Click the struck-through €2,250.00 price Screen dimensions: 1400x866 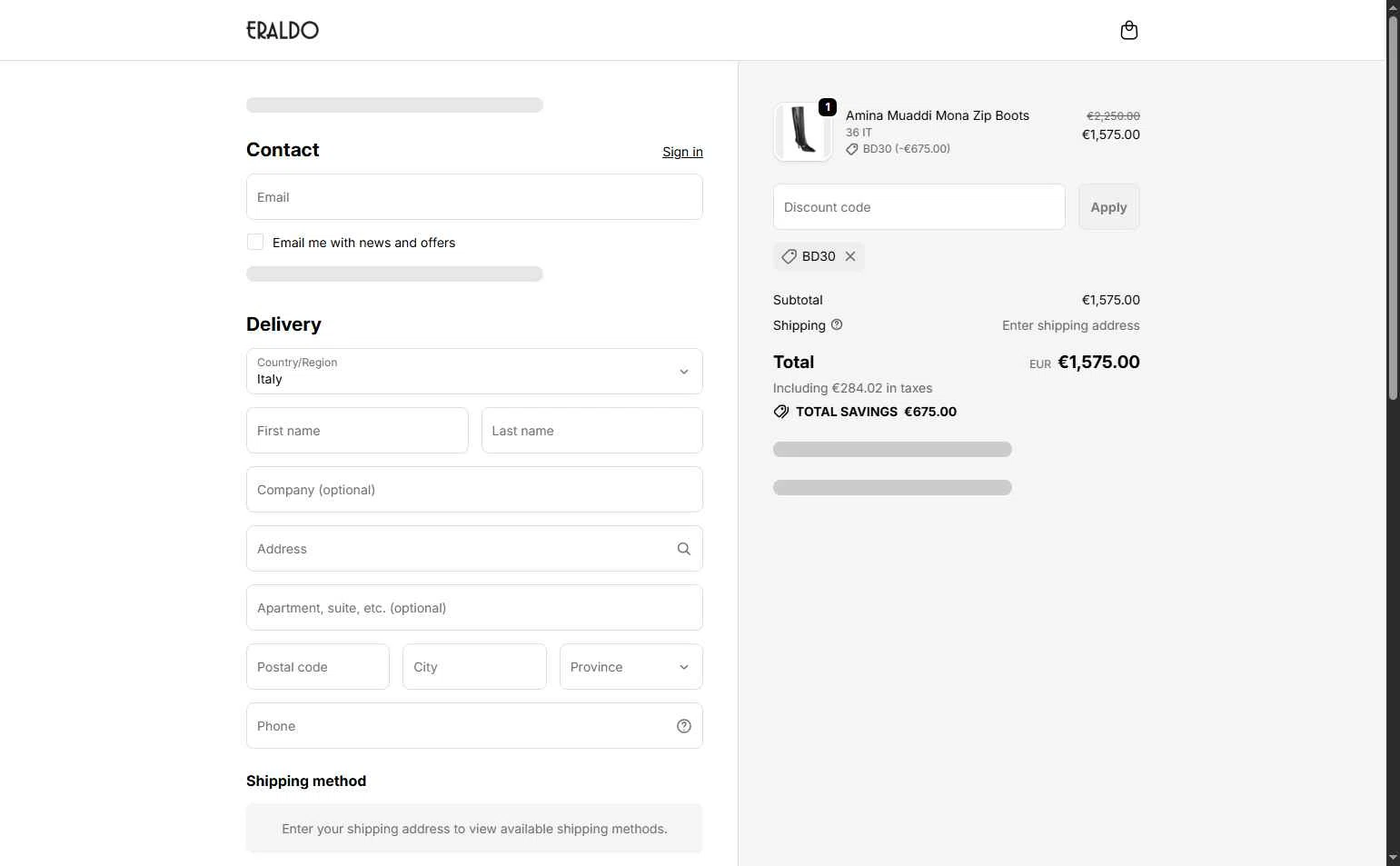[1113, 116]
